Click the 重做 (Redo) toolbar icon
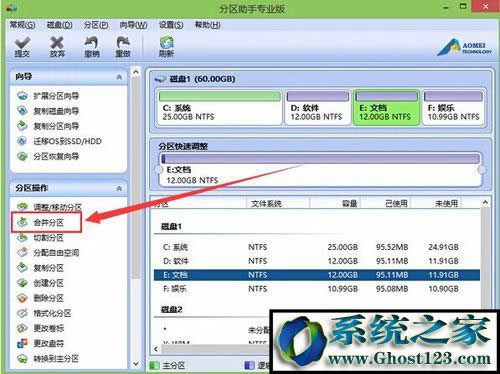Image resolution: width=500 pixels, height=374 pixels. (123, 47)
